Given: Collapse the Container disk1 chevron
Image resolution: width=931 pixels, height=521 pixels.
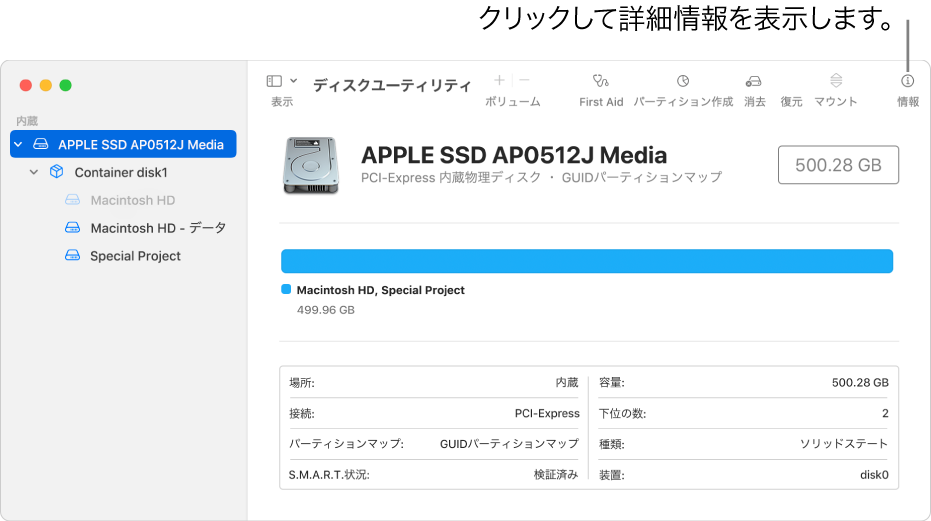Looking at the screenshot, I should 34,172.
